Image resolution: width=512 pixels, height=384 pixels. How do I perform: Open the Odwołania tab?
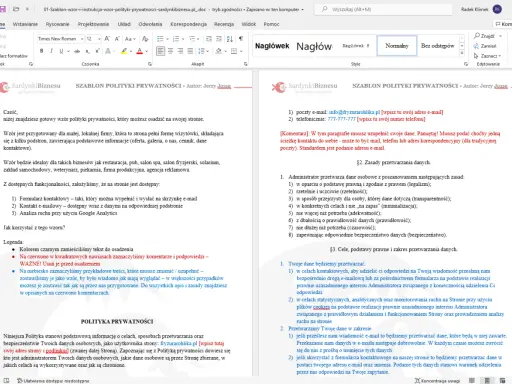[150, 24]
